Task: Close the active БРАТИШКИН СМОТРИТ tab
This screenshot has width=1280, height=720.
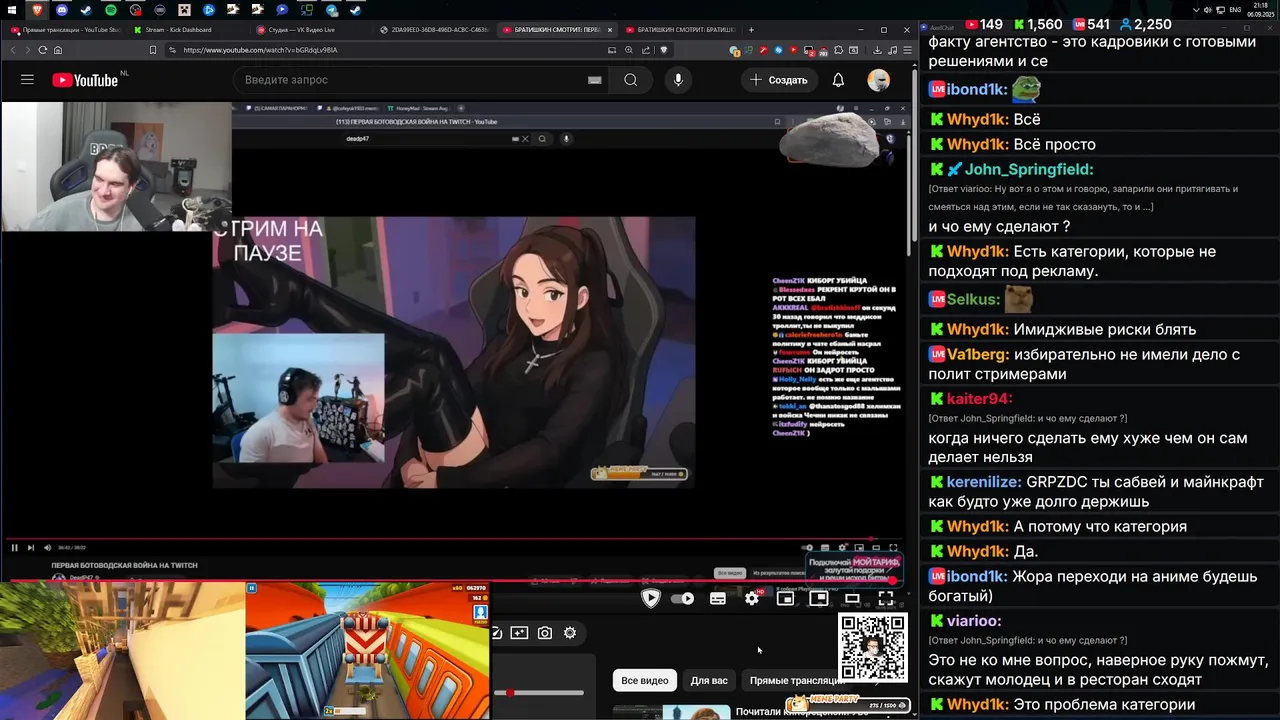Action: click(x=609, y=30)
